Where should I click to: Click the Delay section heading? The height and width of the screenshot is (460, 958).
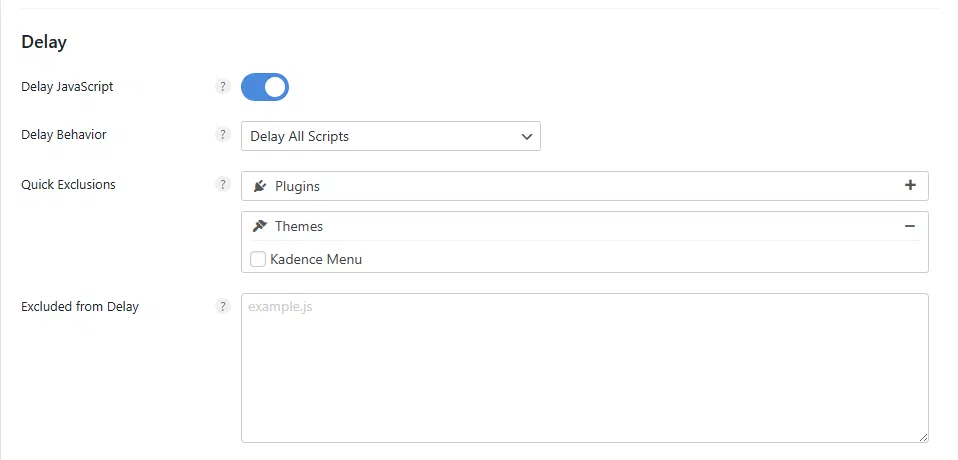pyautogui.click(x=44, y=42)
